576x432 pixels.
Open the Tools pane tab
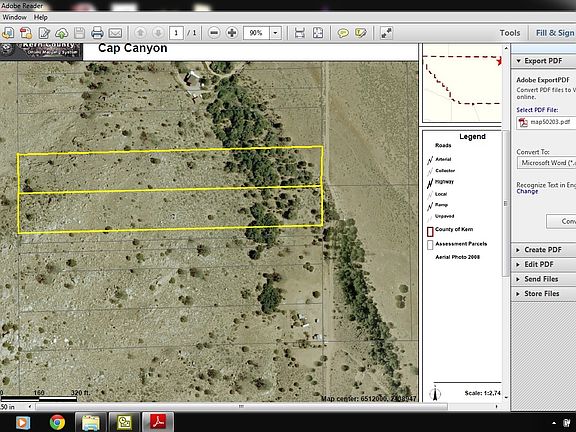510,33
